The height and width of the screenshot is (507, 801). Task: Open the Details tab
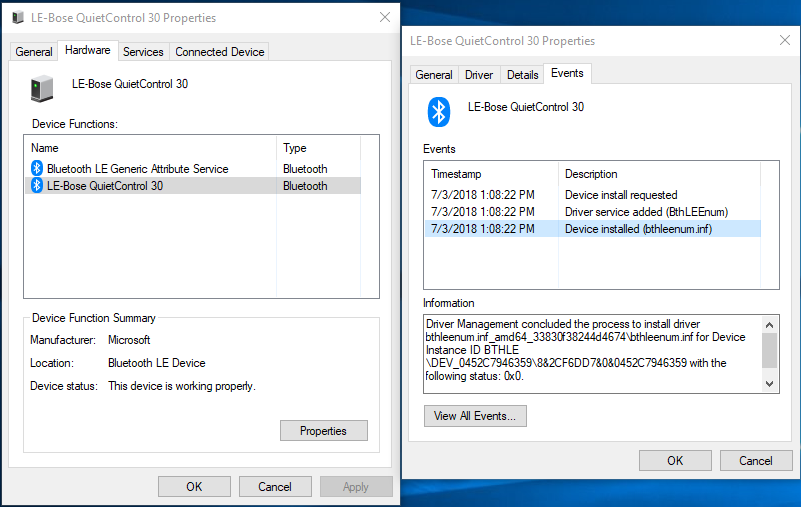(x=522, y=75)
